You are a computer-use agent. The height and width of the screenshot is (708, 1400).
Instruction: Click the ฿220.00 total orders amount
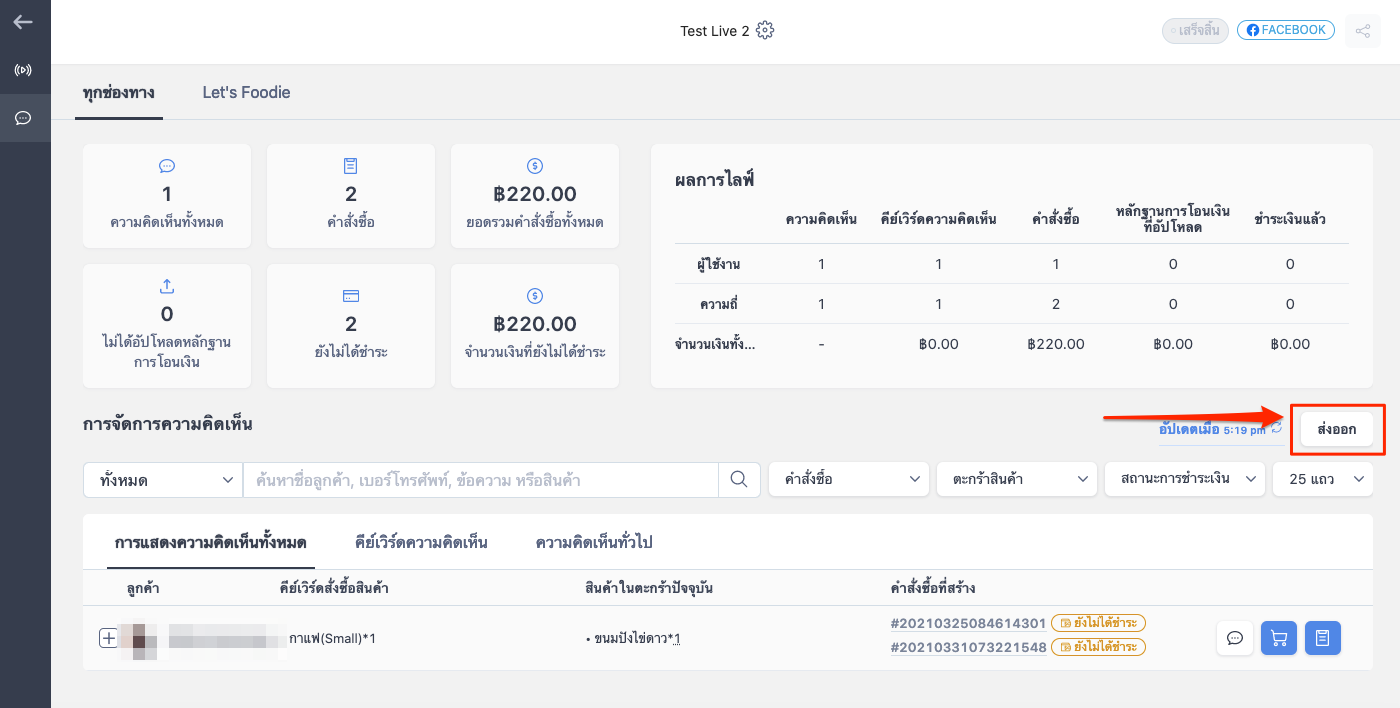point(535,194)
